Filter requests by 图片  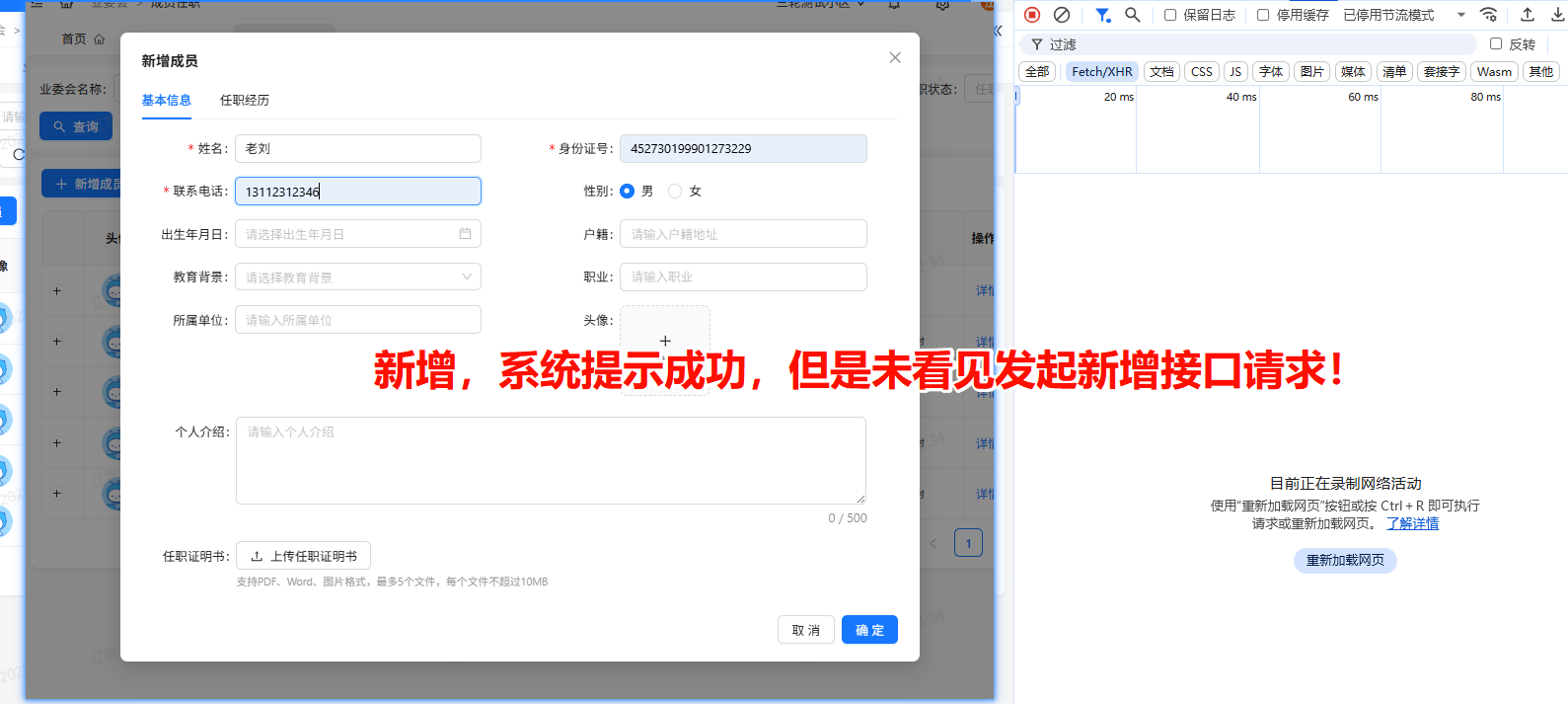[x=1312, y=71]
